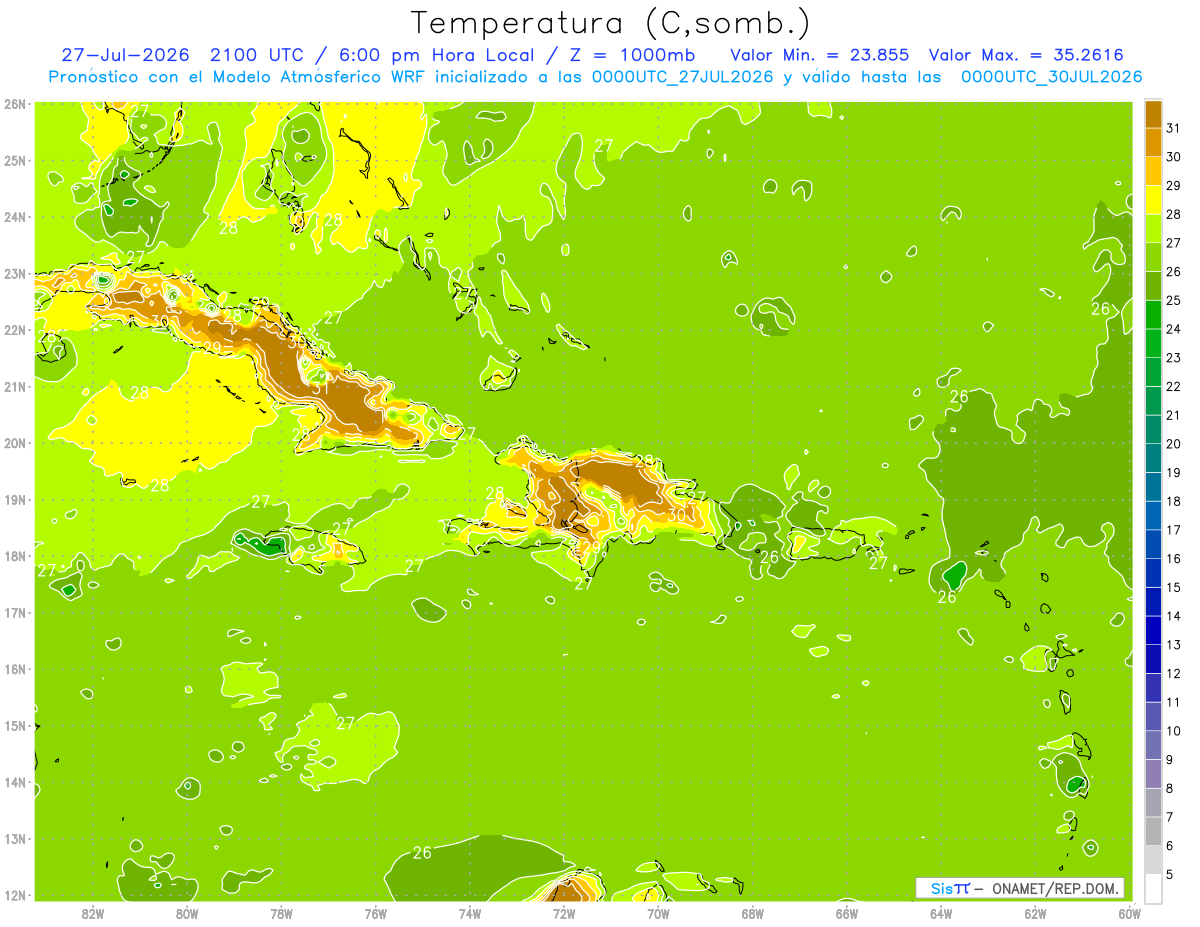Viewport: 1200px width, 927px height.
Task: Pick the yellow swatch between legend 28 and 29
Action: (1153, 199)
